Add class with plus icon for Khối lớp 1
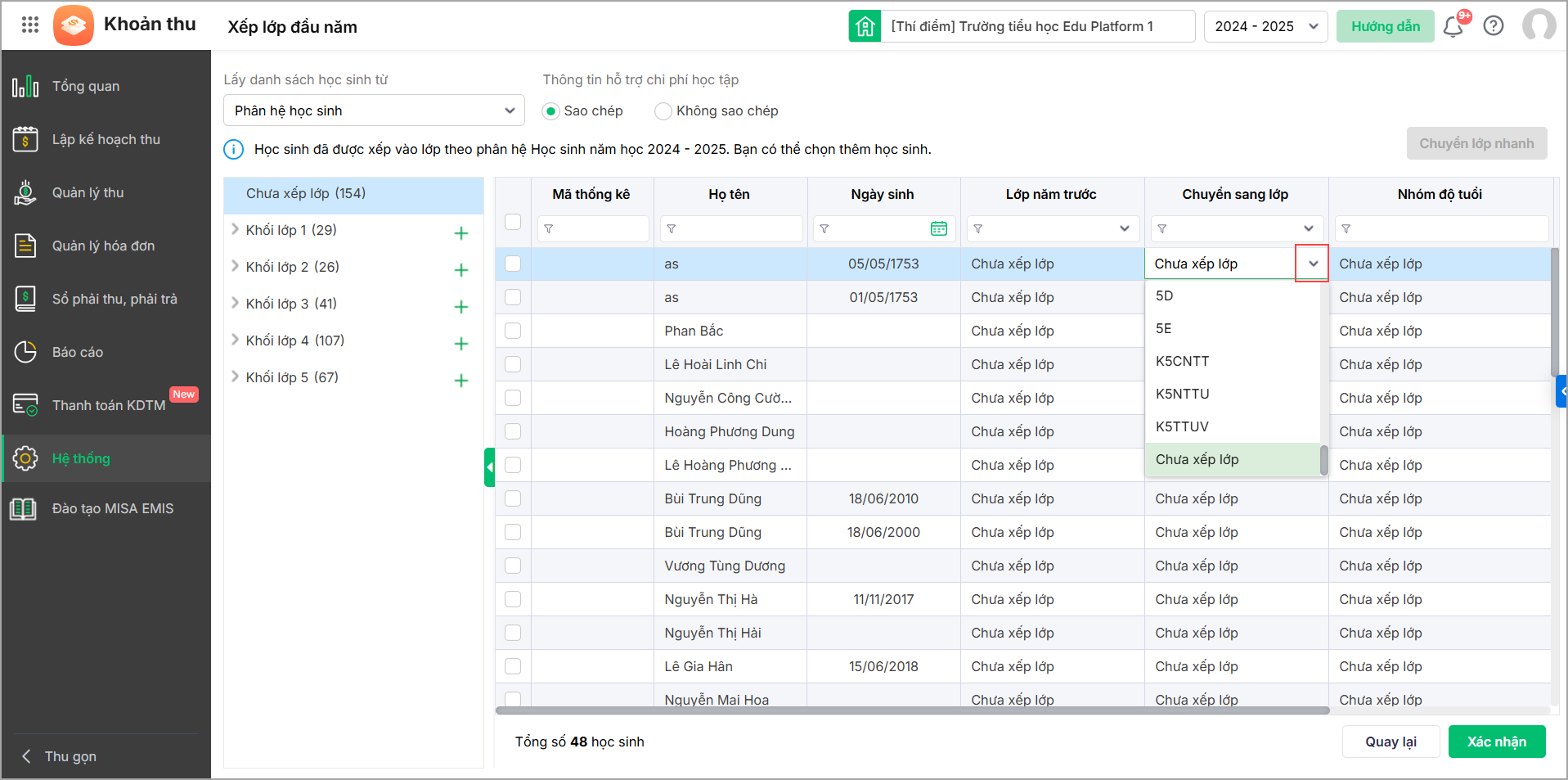Viewport: 1568px width, 780px height. (x=461, y=233)
